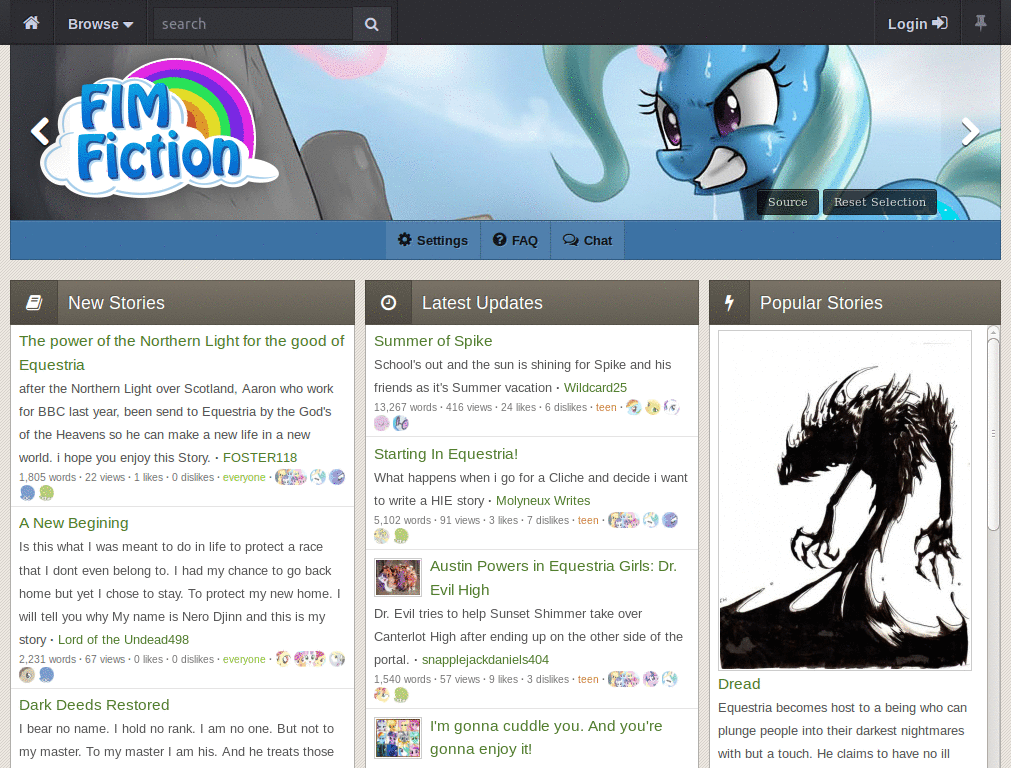Open the Browse dropdown menu
This screenshot has width=1024, height=768.
[x=101, y=24]
